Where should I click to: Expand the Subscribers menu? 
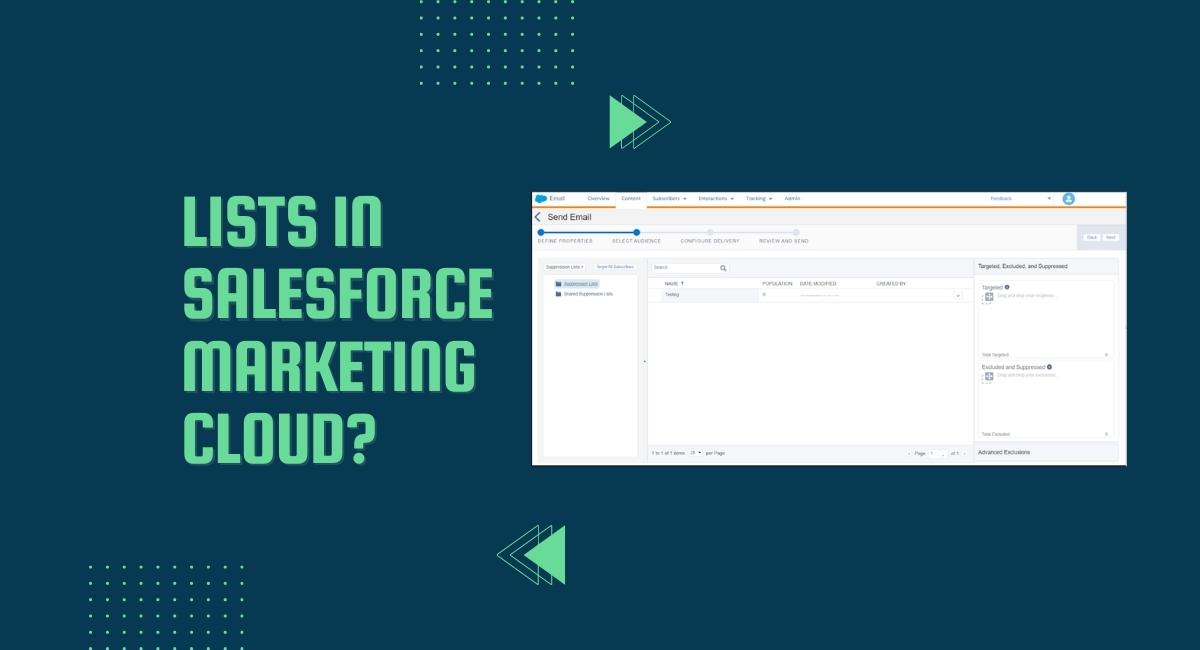point(668,199)
